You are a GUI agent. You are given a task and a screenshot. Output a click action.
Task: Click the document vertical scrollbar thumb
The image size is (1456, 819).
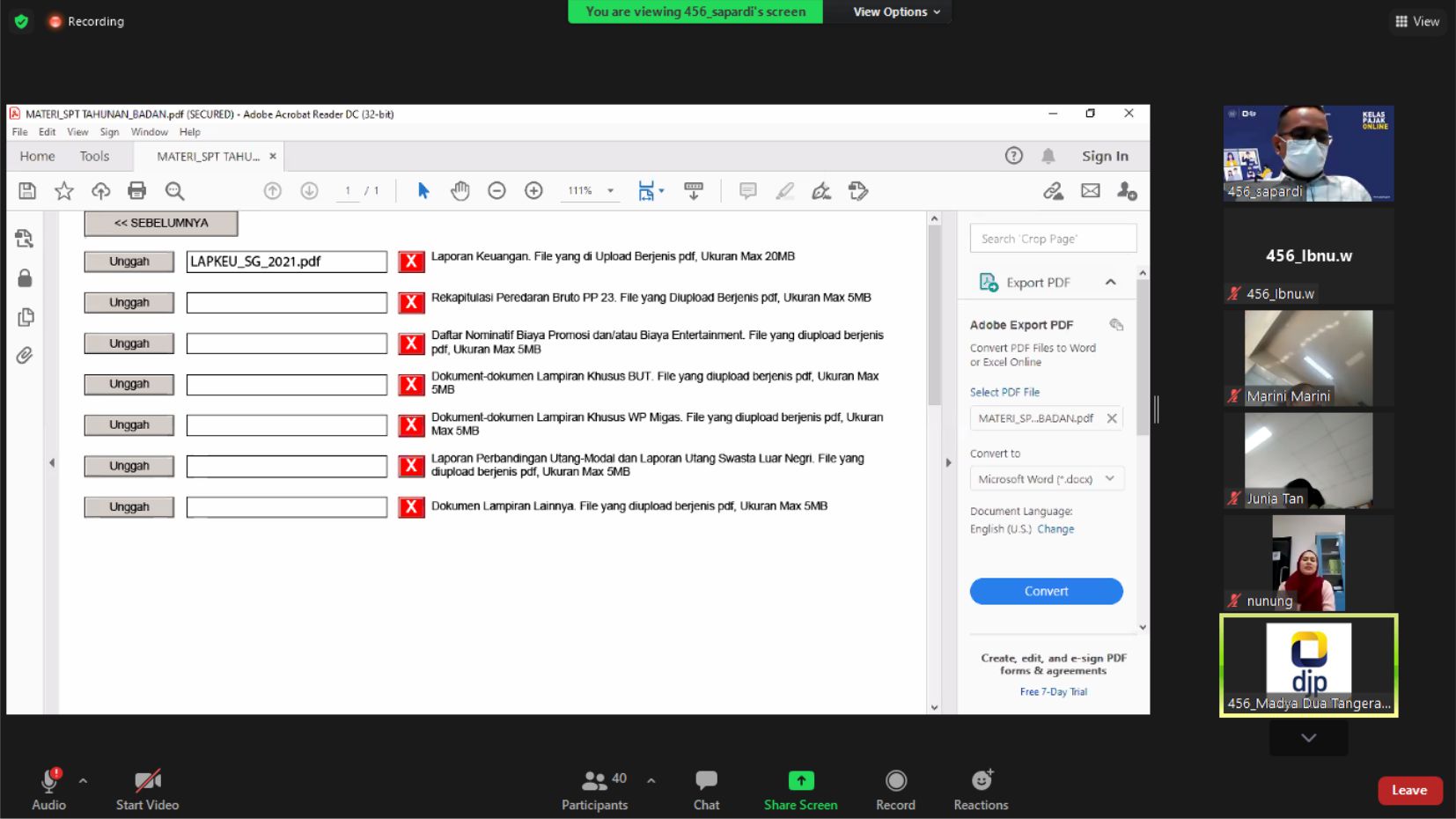coord(935,317)
